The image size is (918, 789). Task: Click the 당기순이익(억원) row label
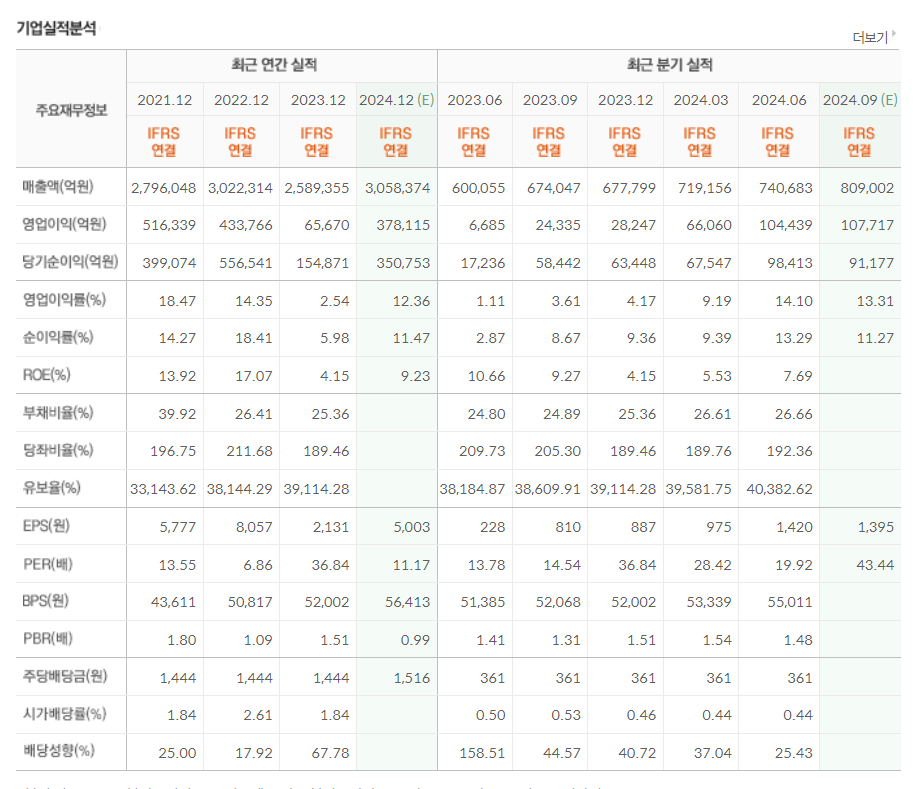click(x=70, y=262)
